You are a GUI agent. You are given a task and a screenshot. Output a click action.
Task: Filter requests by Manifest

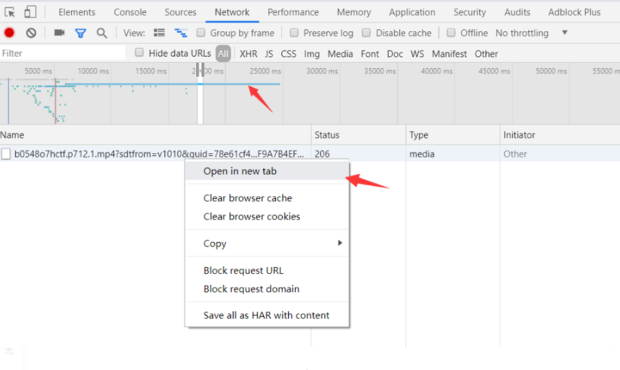[449, 54]
